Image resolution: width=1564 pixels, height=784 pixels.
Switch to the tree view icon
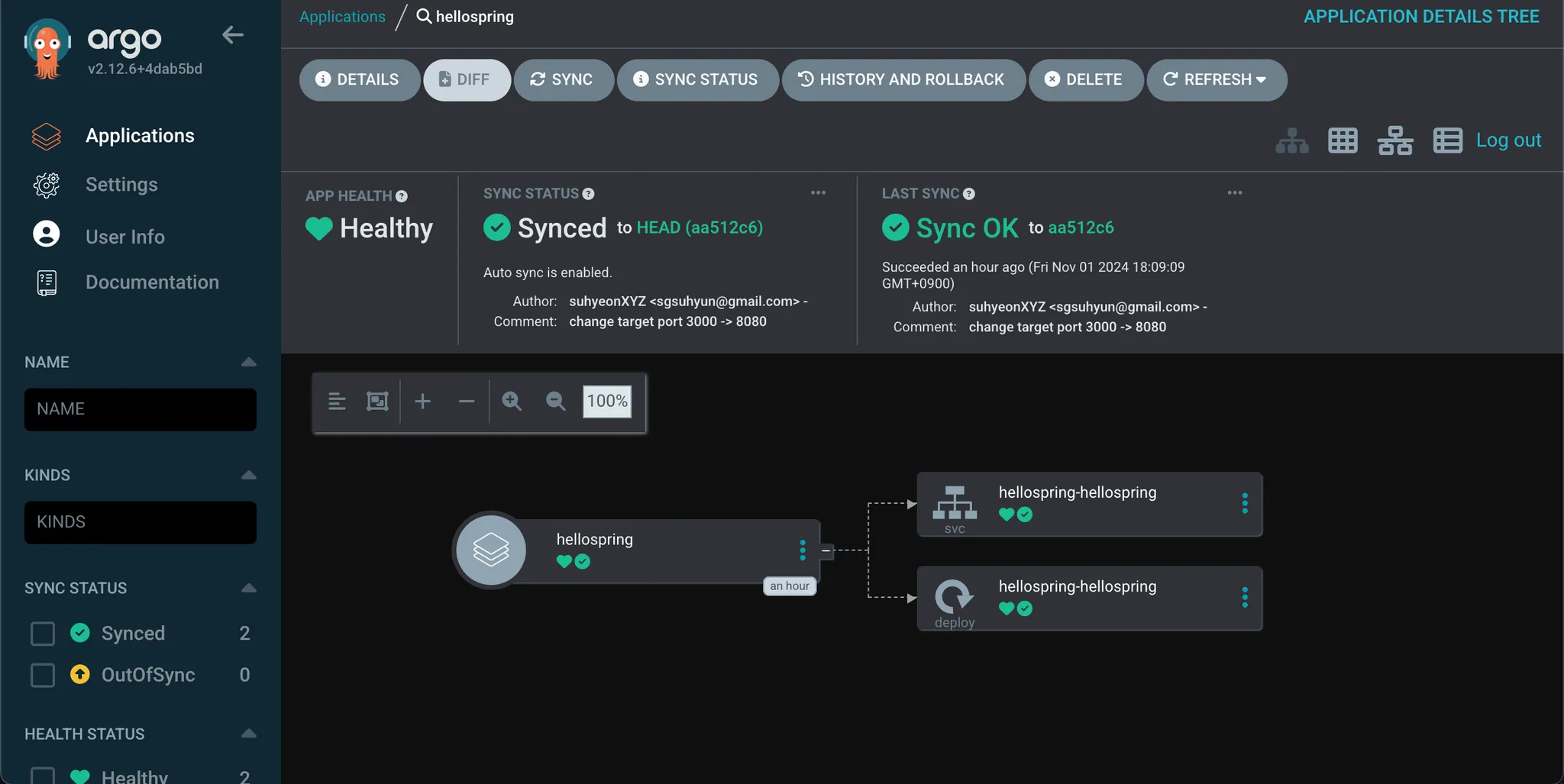1292,140
